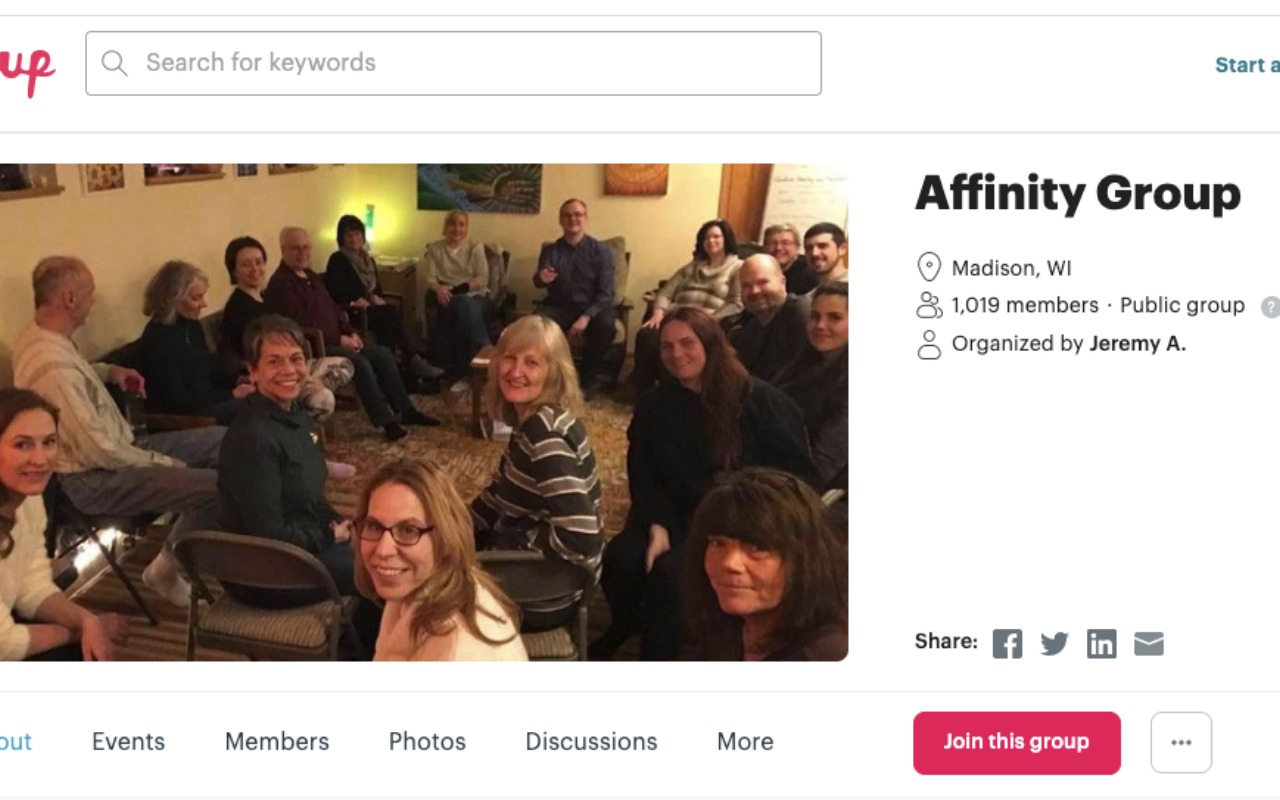This screenshot has width=1280, height=800.
Task: Click the location pin icon beside Madison
Action: (x=929, y=267)
